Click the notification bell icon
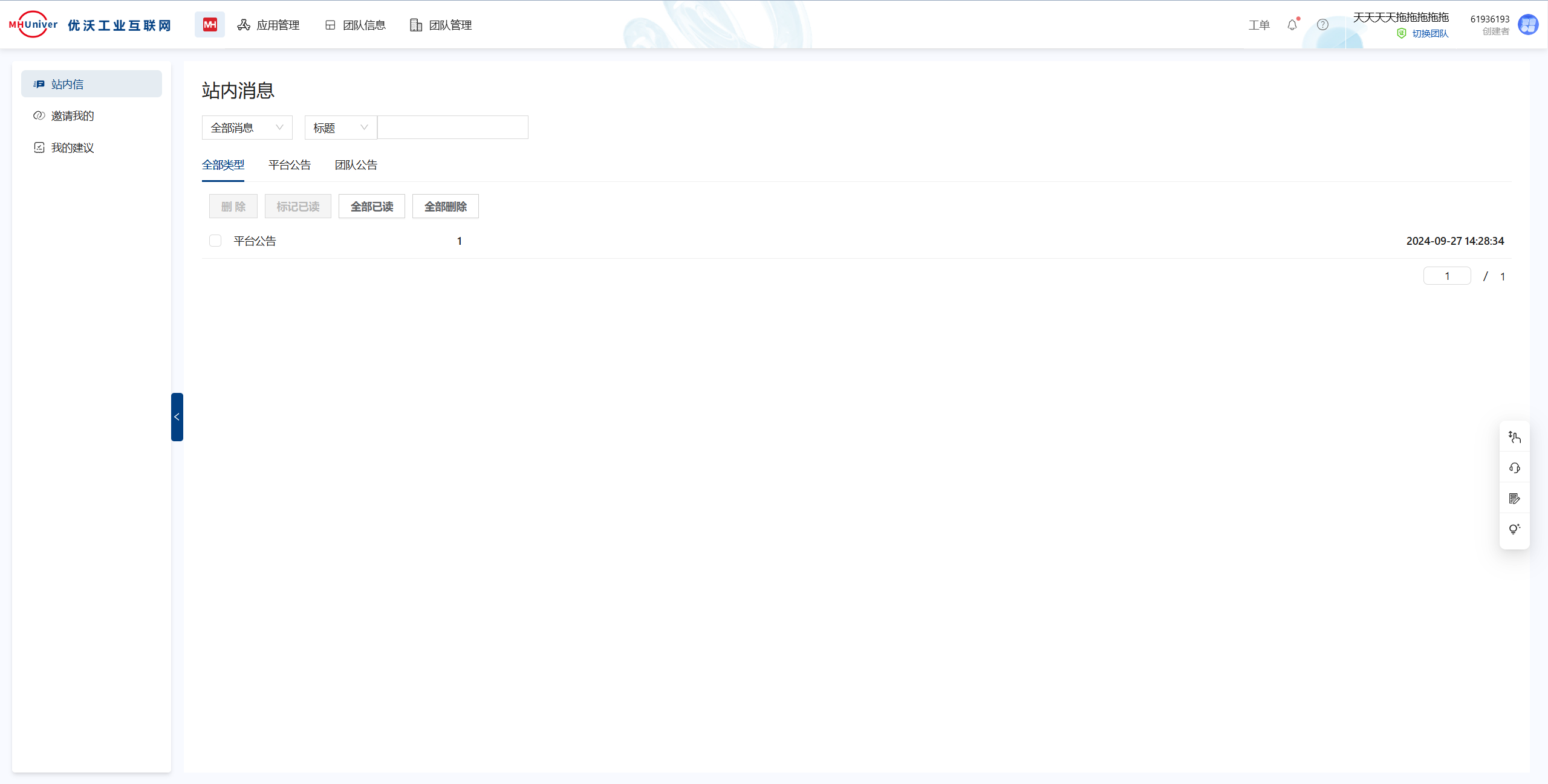Image resolution: width=1548 pixels, height=784 pixels. pos(1292,25)
